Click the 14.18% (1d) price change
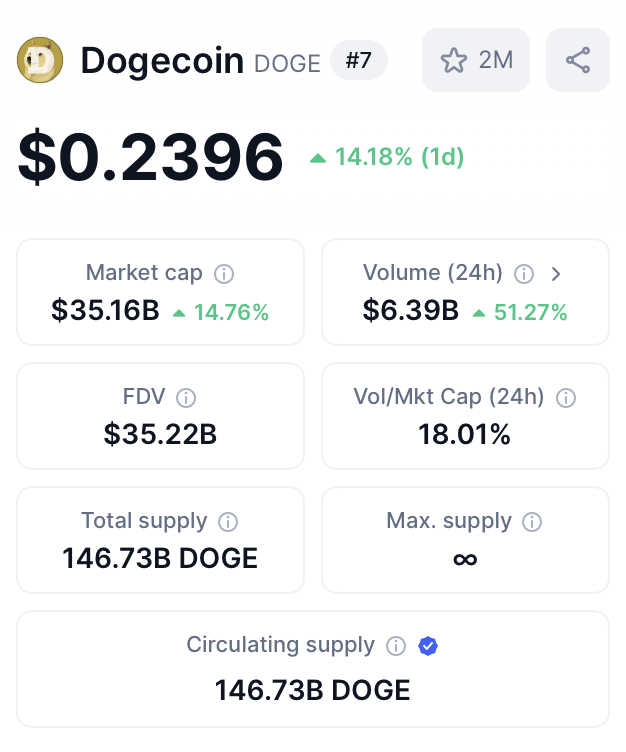 point(387,157)
